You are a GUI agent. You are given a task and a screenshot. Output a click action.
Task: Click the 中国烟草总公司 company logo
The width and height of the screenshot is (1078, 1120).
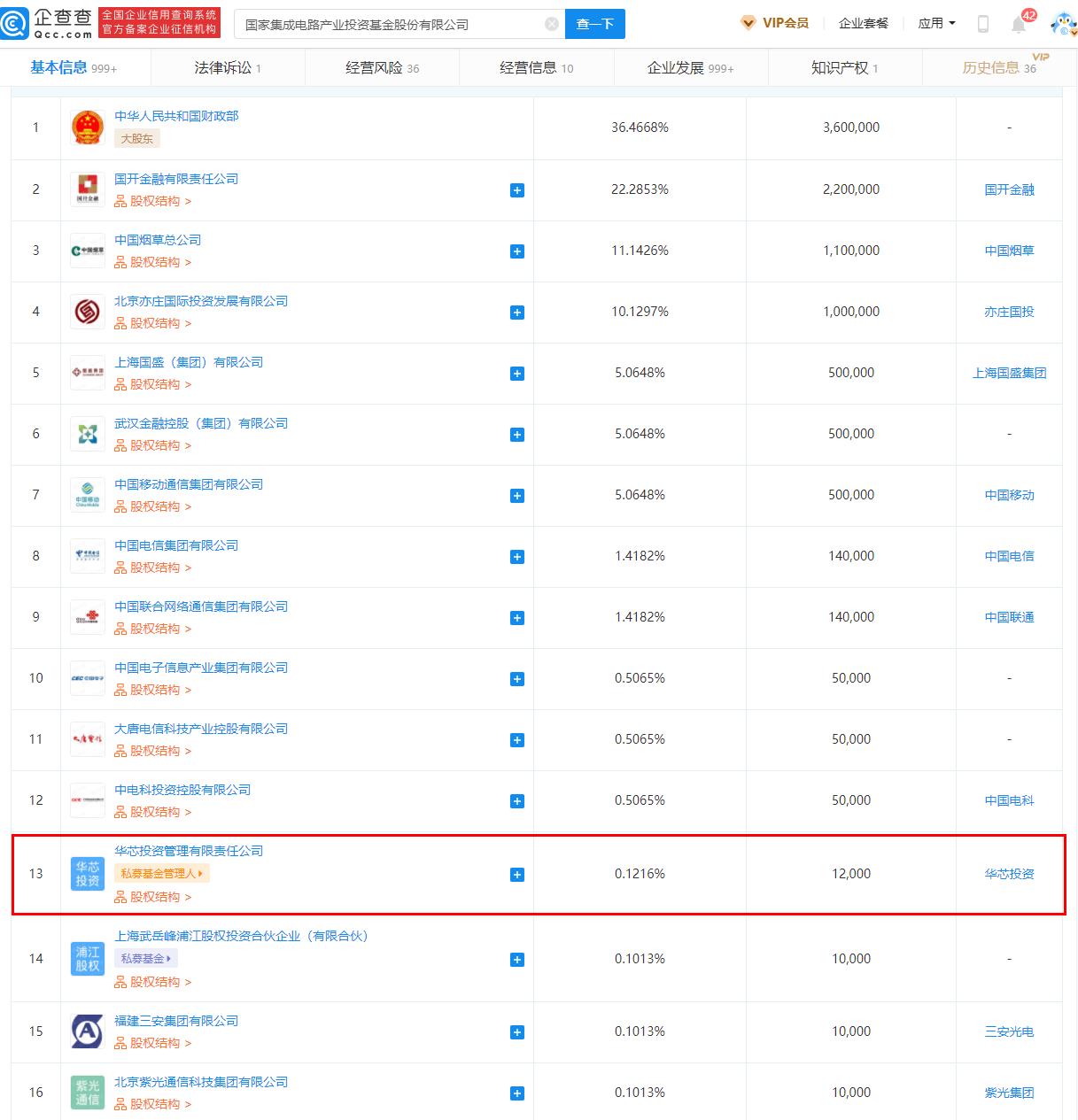coord(88,251)
